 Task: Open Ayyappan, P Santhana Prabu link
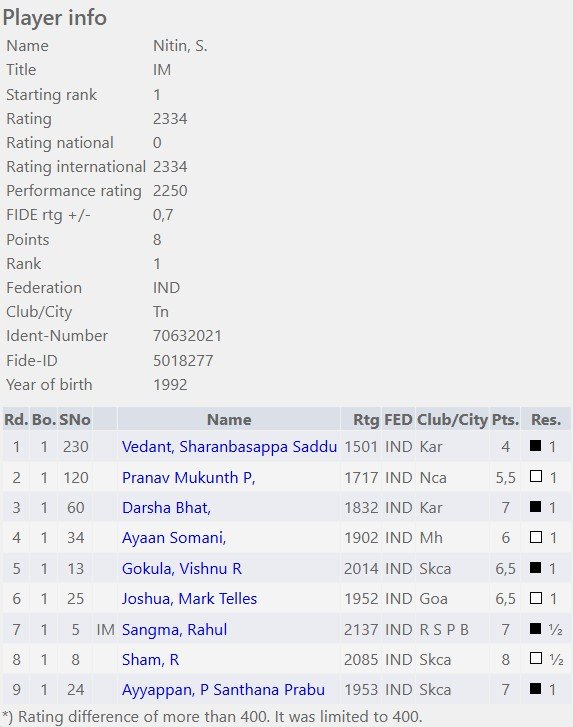pos(223,690)
